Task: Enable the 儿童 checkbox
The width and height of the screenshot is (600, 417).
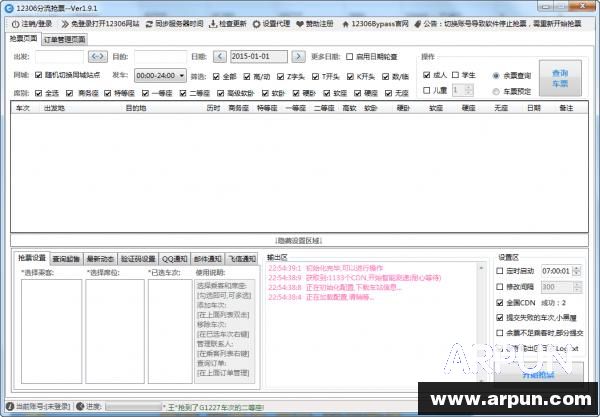Action: click(x=427, y=90)
